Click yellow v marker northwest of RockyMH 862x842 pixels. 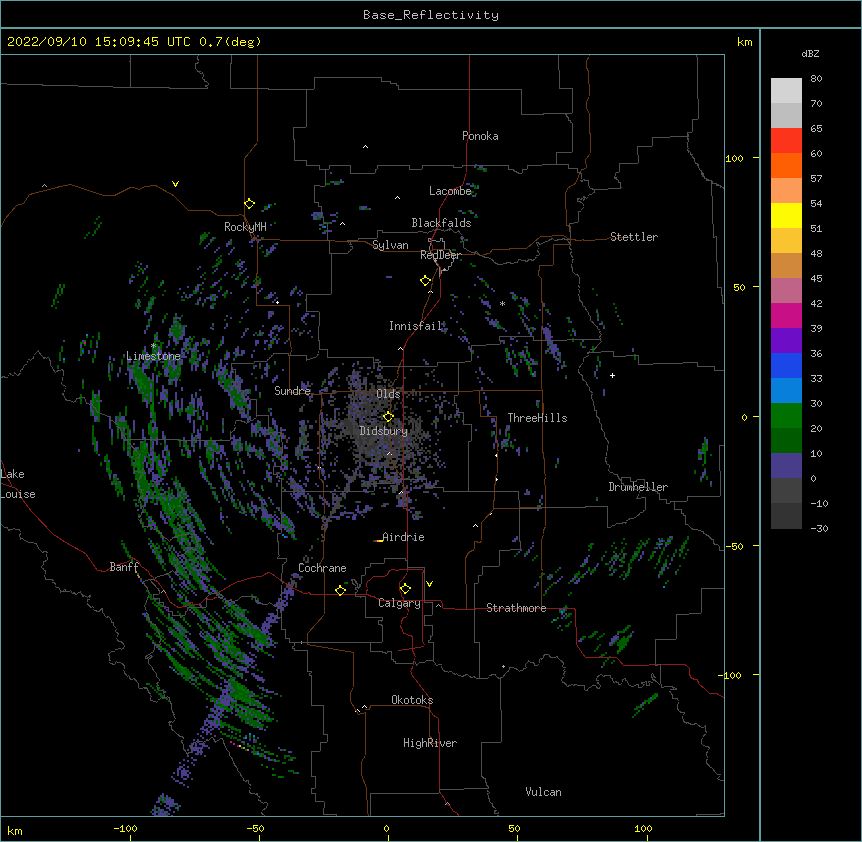coord(175,184)
